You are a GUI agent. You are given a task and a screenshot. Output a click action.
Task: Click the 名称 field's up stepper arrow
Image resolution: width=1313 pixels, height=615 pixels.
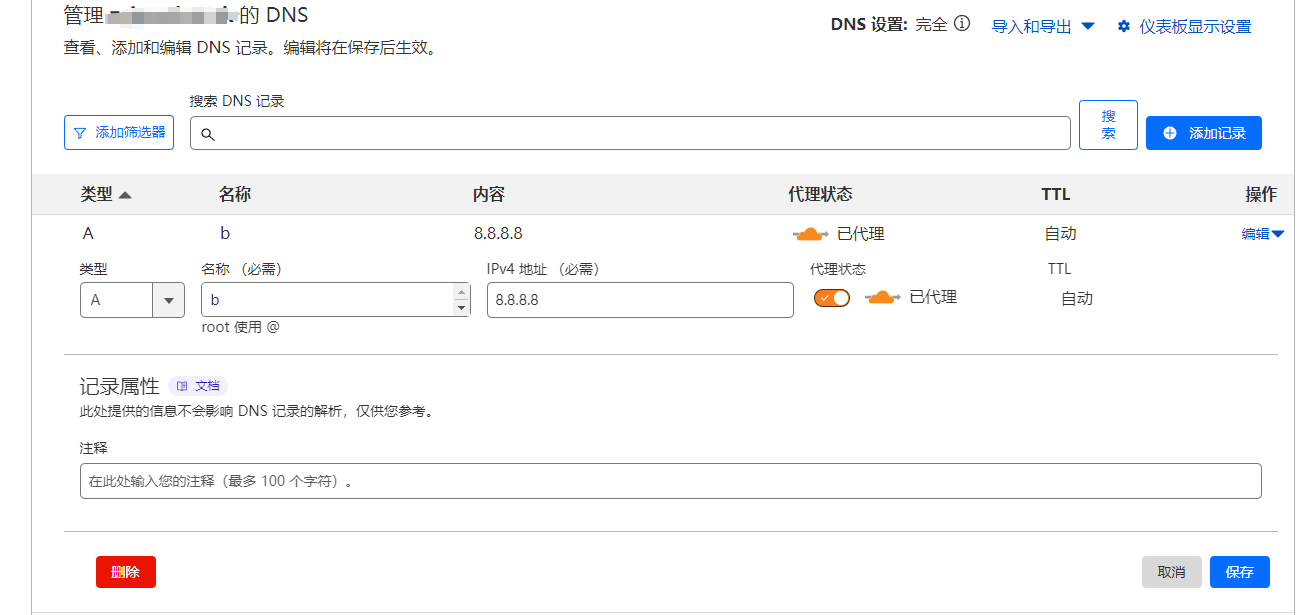461,293
